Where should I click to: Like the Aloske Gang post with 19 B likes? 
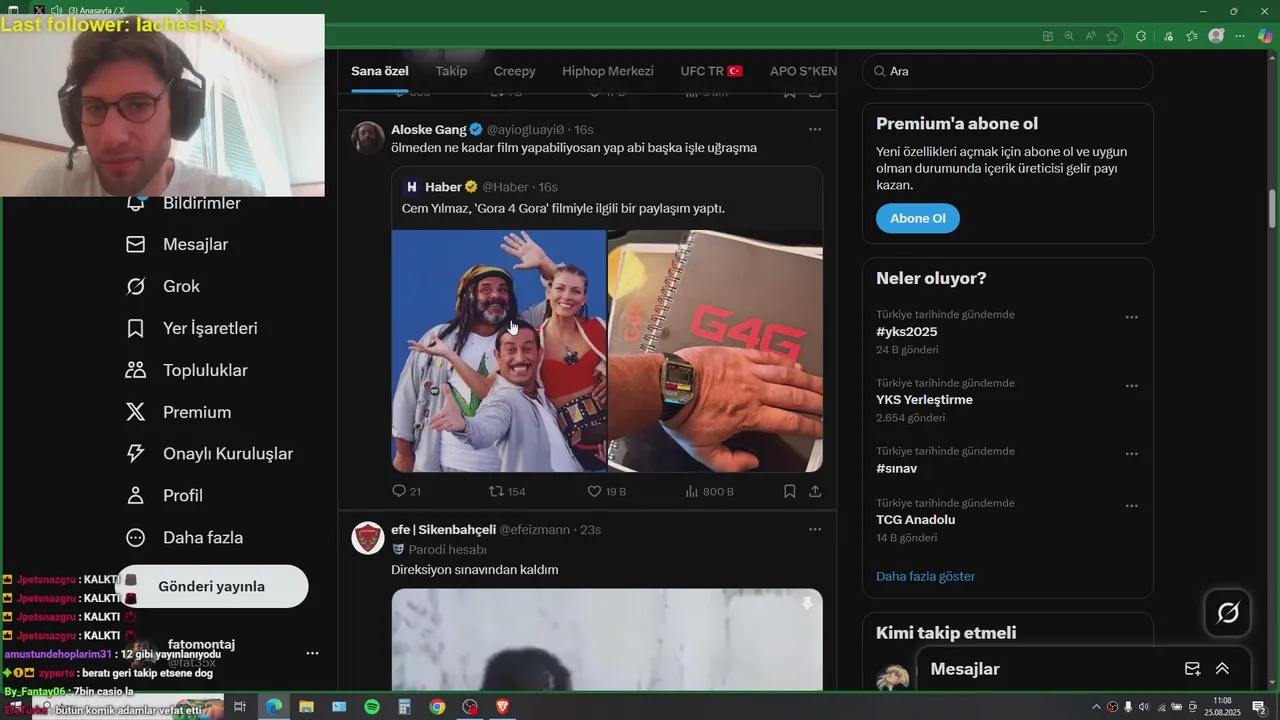pyautogui.click(x=606, y=491)
